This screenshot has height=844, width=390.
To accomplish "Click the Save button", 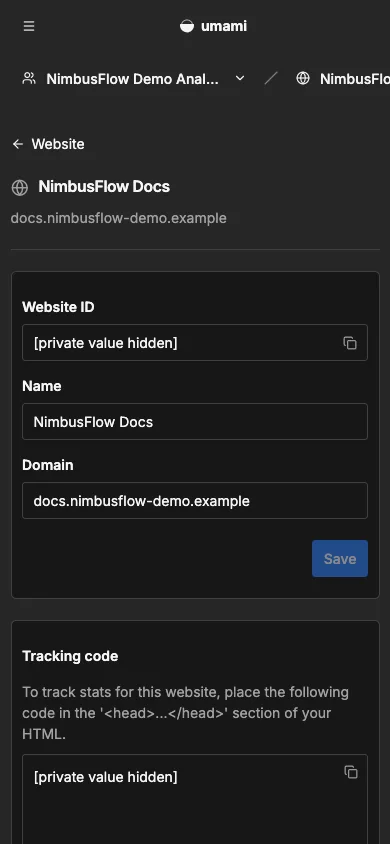I will [x=340, y=559].
